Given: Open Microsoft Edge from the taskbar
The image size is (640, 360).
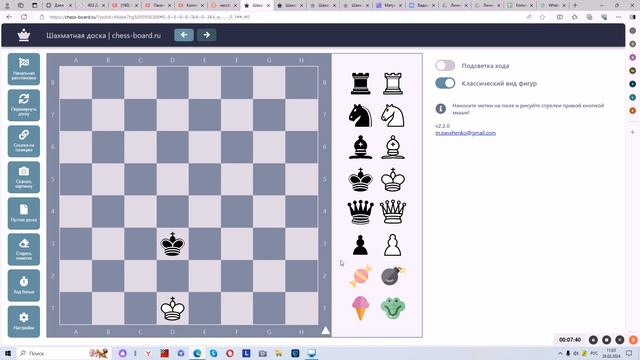Looking at the screenshot, I should [197, 353].
